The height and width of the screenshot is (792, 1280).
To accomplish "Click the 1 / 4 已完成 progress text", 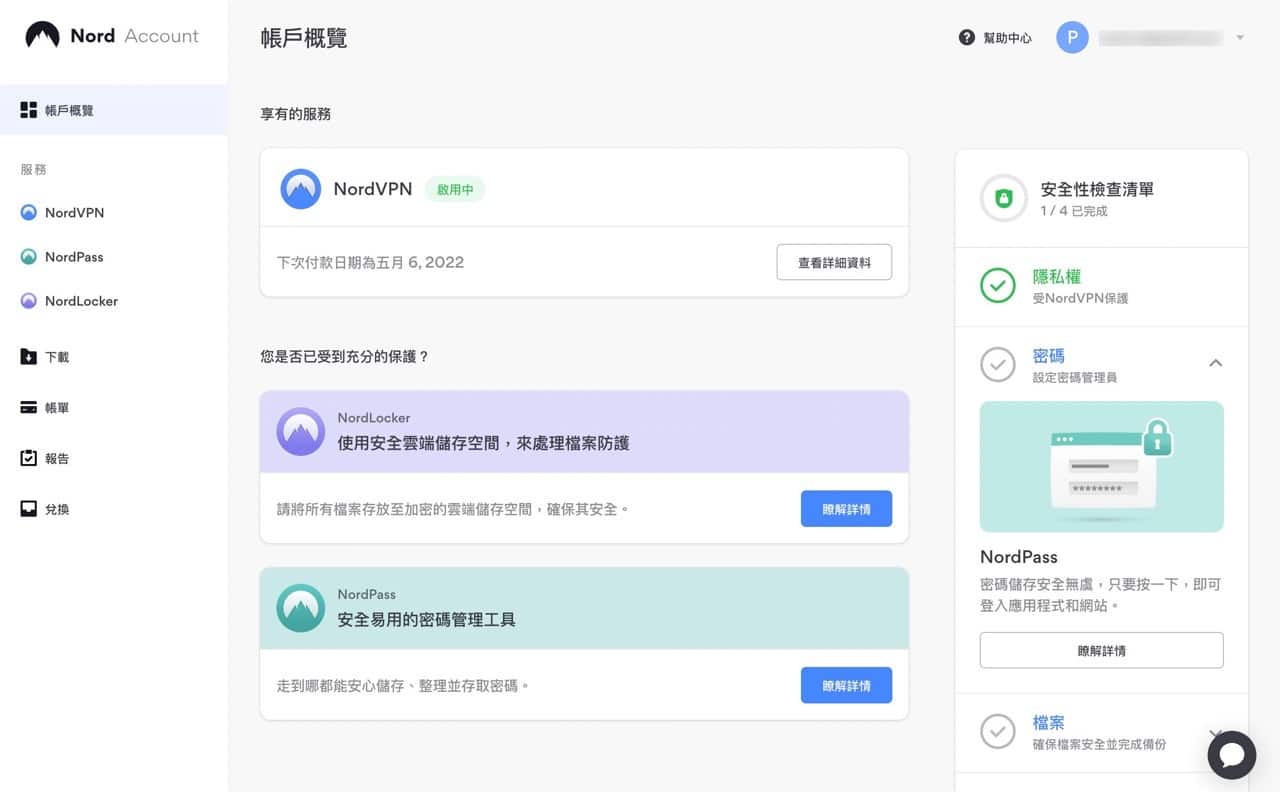I will point(1074,211).
